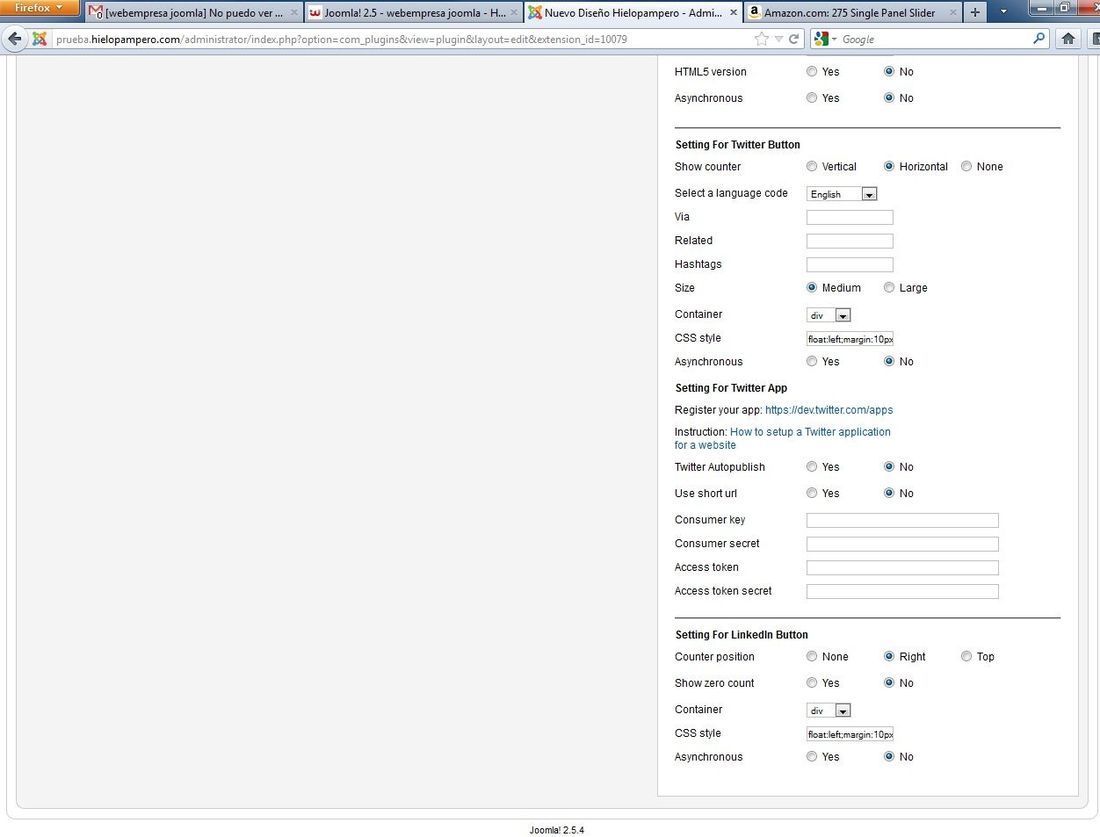
Task: Click the browser back arrow button
Action: (15, 39)
